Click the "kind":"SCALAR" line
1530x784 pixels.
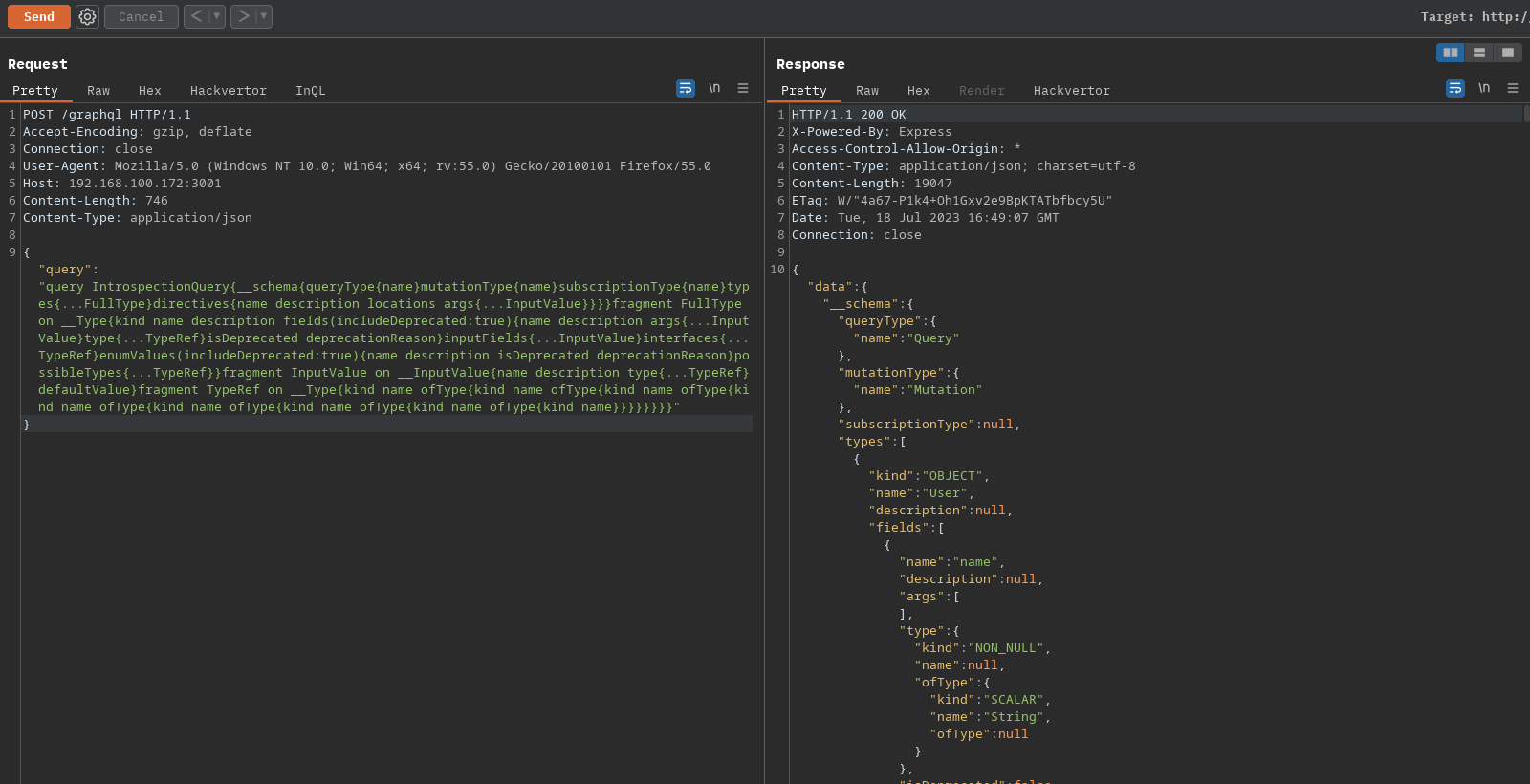pyautogui.click(x=991, y=700)
